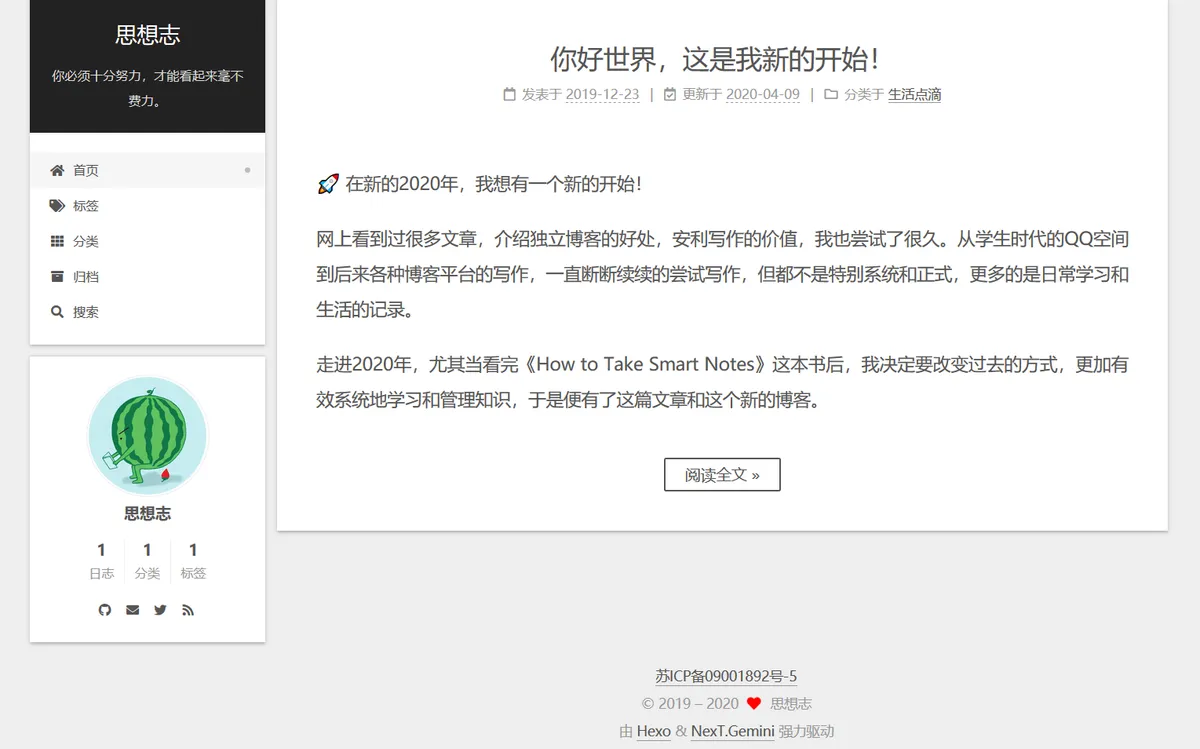Click the tags icon beside 标签
Viewport: 1200px width, 749px height.
tap(57, 206)
